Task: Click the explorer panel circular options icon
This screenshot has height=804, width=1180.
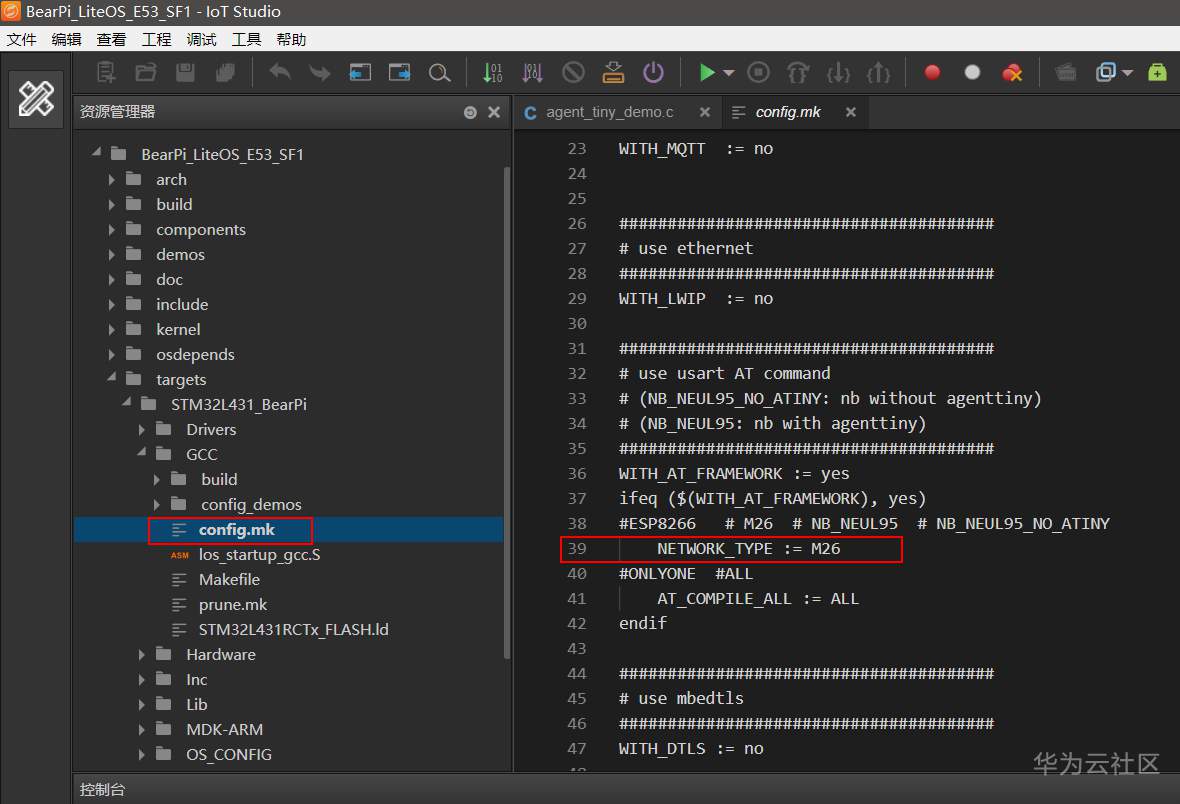Action: click(x=470, y=112)
